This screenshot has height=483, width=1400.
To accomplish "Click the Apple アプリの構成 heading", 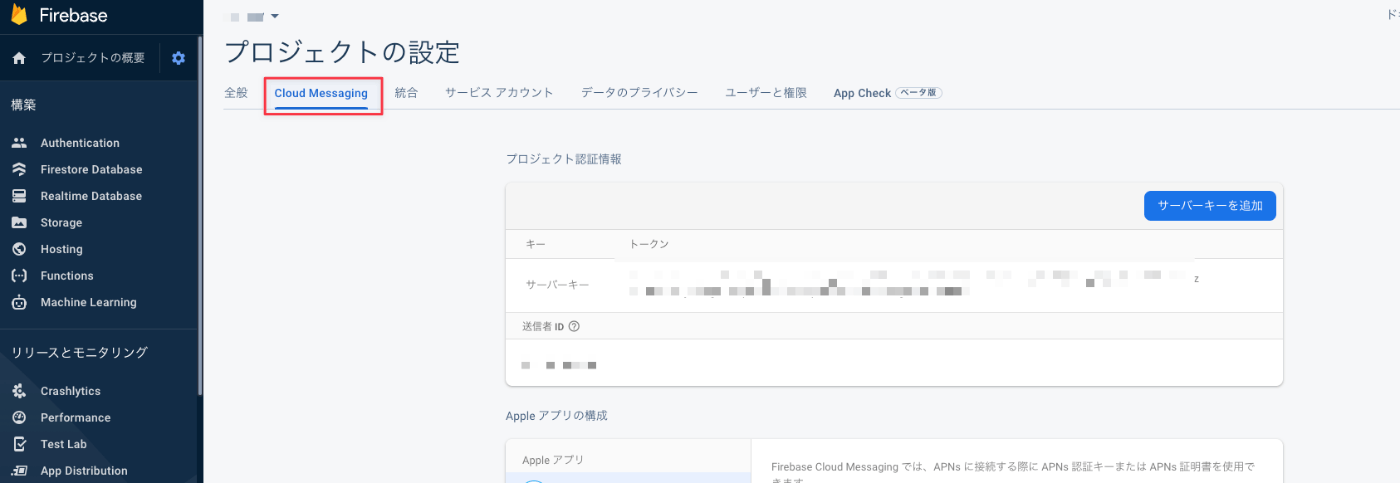I will point(557,415).
